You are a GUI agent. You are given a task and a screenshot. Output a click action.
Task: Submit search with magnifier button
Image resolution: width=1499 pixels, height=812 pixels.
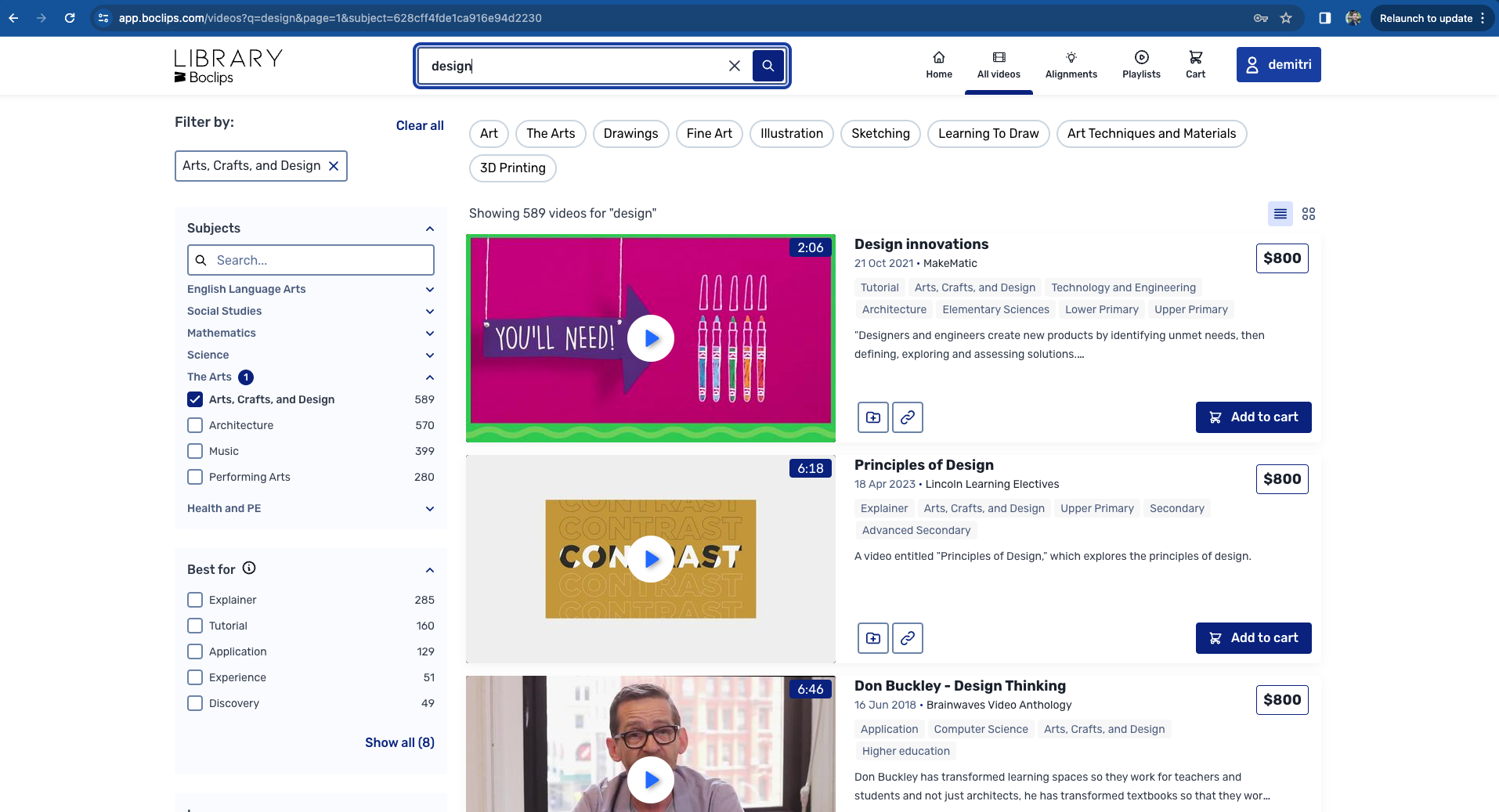(768, 66)
